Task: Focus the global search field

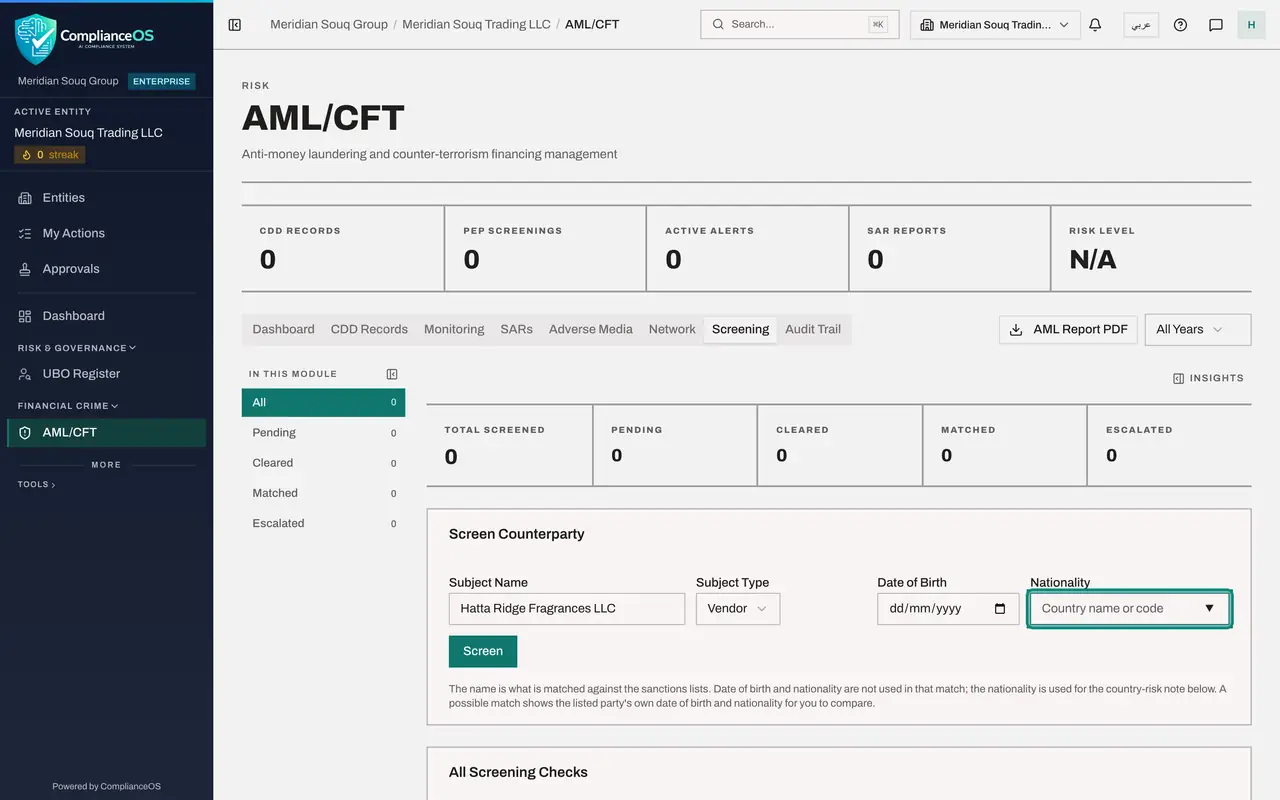Action: point(799,25)
